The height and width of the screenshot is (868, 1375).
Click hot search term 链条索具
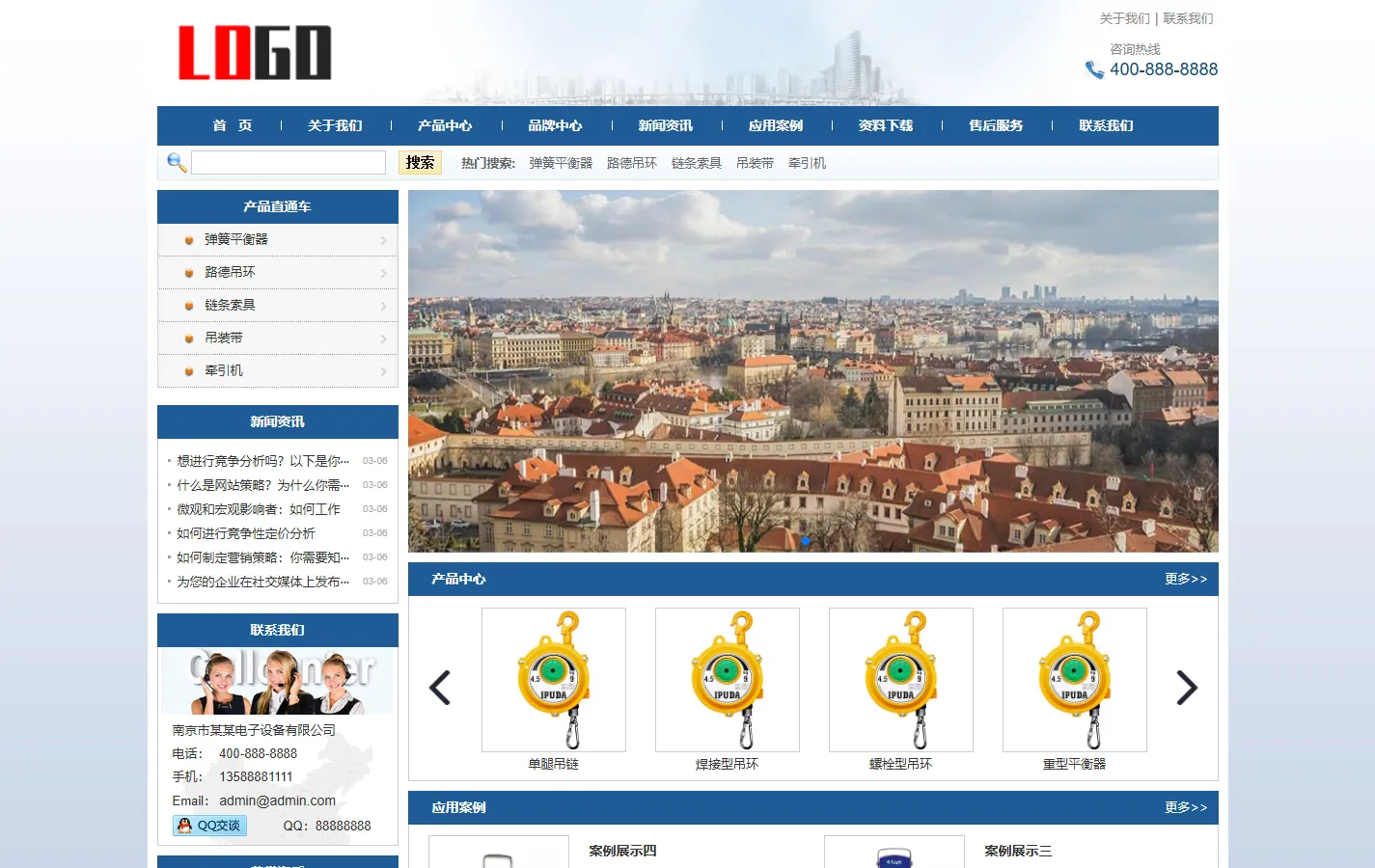[x=697, y=163]
